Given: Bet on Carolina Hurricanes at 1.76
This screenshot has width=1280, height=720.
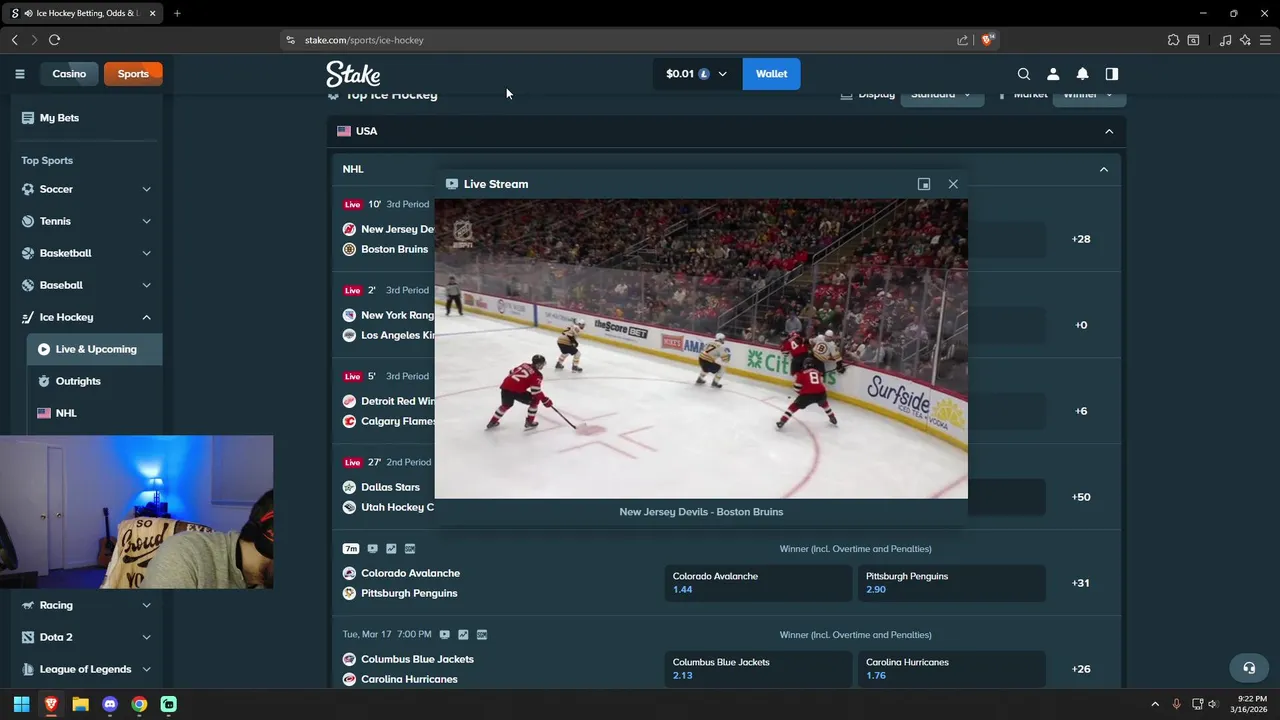Looking at the screenshot, I should point(951,669).
